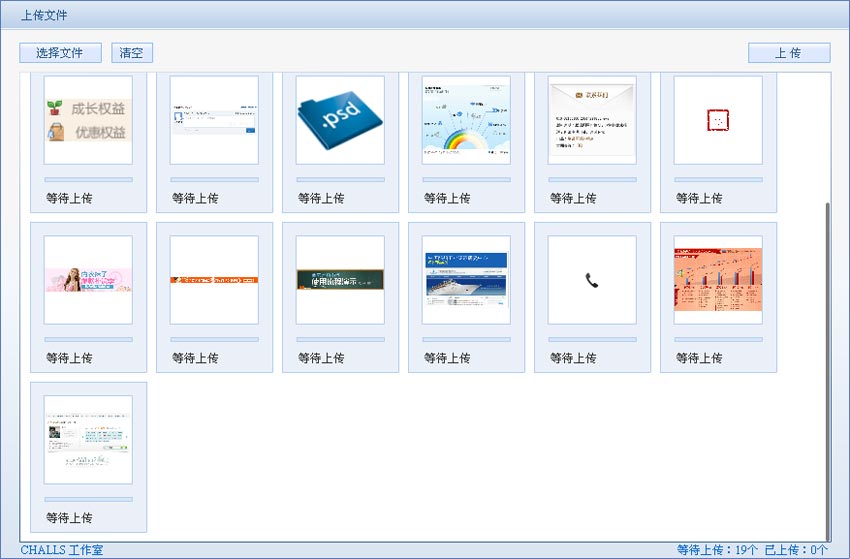Viewport: 850px width, 559px height.
Task: Select the black phone handset icon thumbnail
Action: (592, 280)
